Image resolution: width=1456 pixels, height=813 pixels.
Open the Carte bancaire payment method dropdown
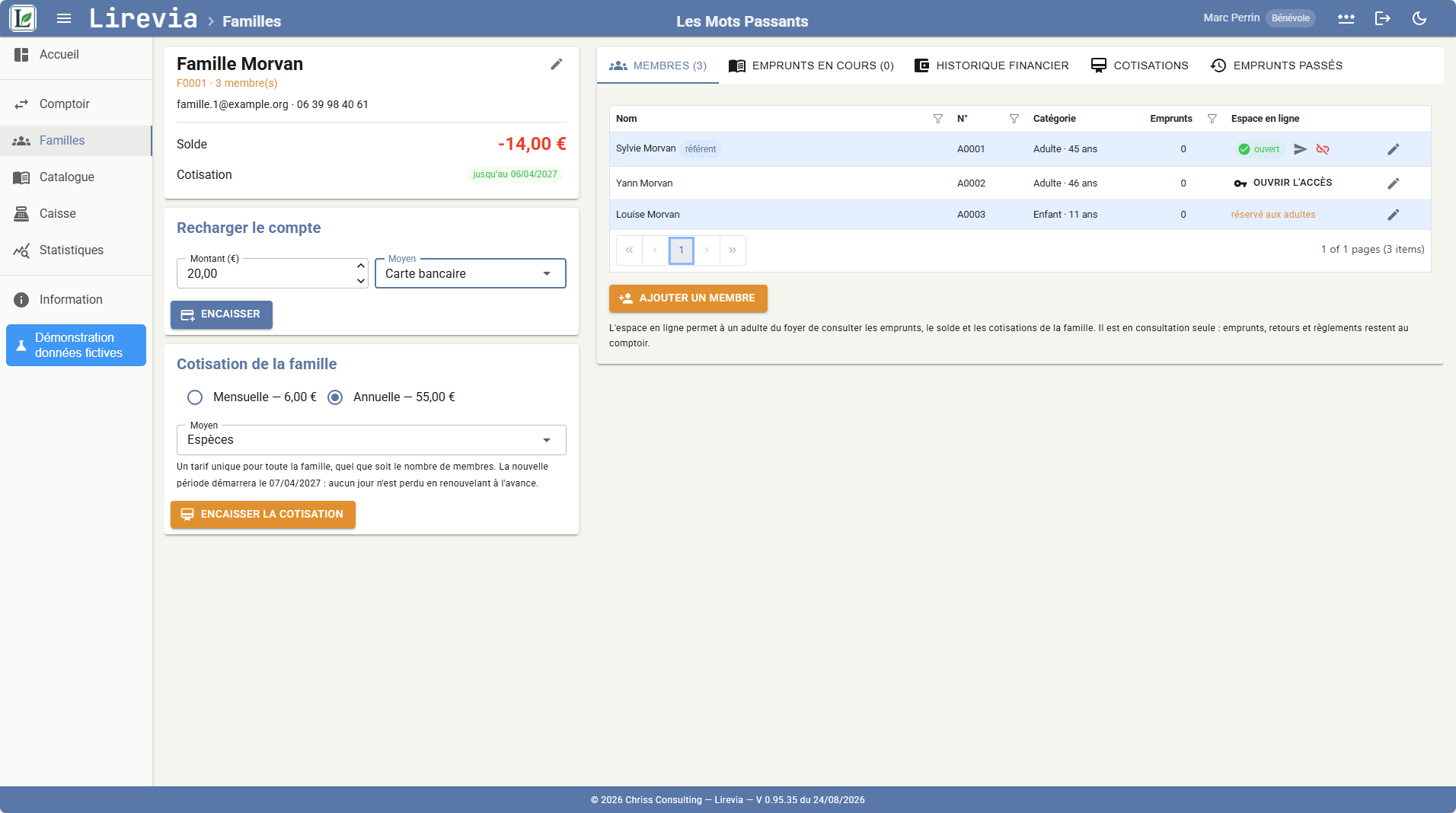click(471, 273)
